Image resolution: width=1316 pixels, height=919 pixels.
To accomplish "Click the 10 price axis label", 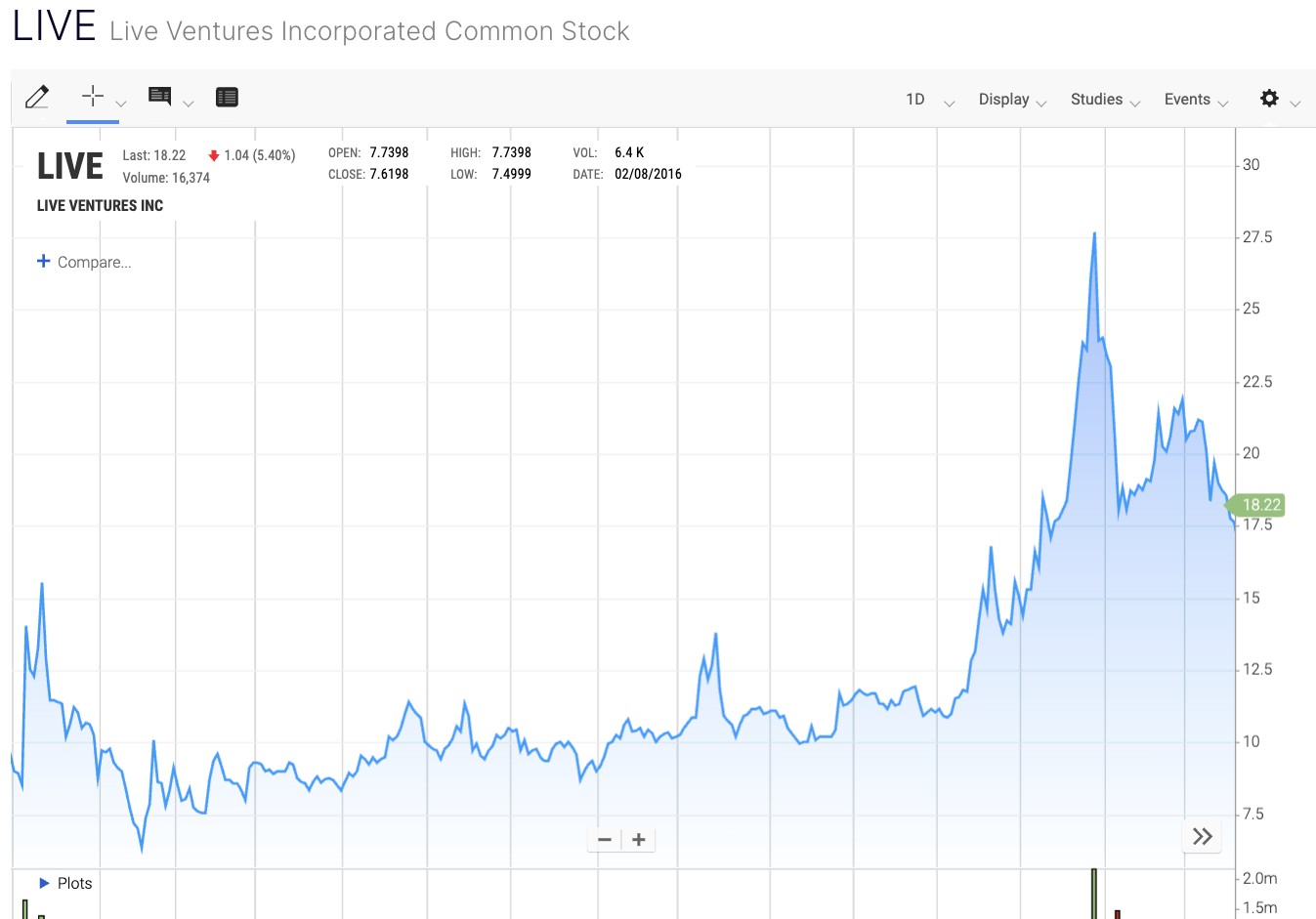I will coord(1251,741).
